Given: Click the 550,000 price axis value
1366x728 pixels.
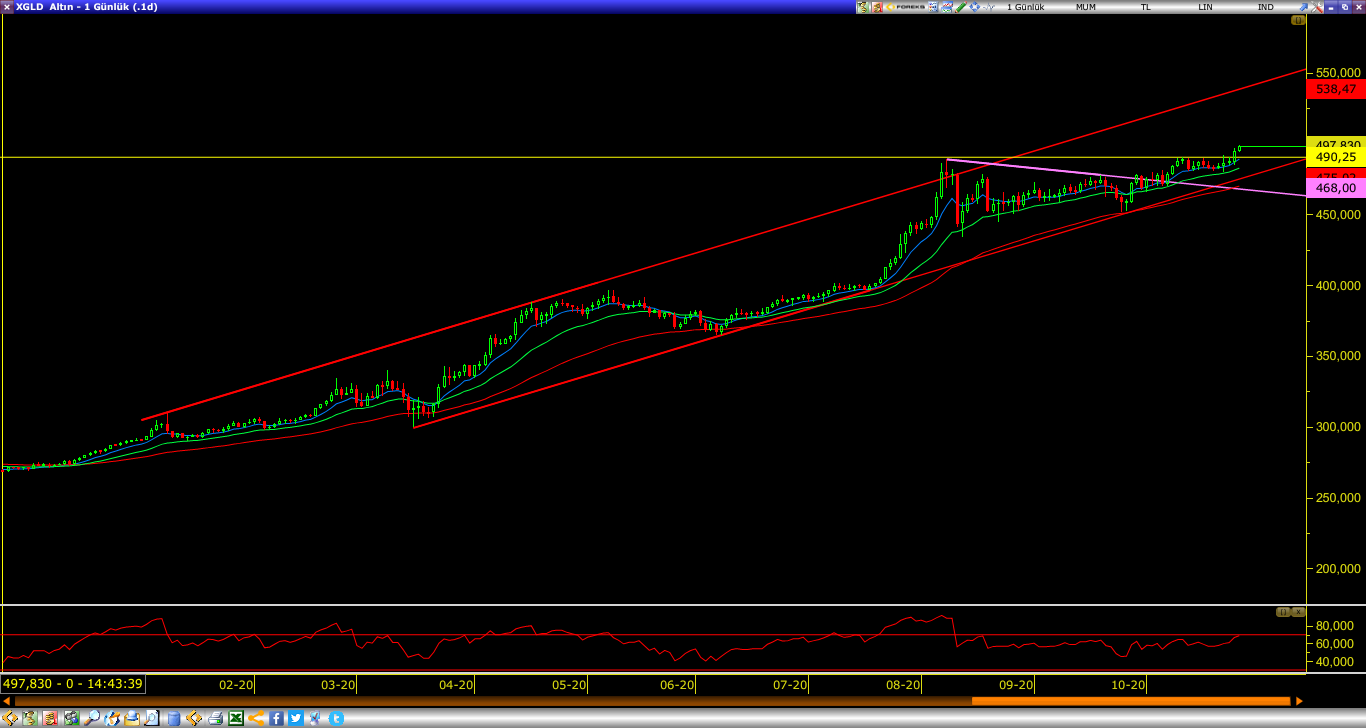Looking at the screenshot, I should click(x=1337, y=73).
